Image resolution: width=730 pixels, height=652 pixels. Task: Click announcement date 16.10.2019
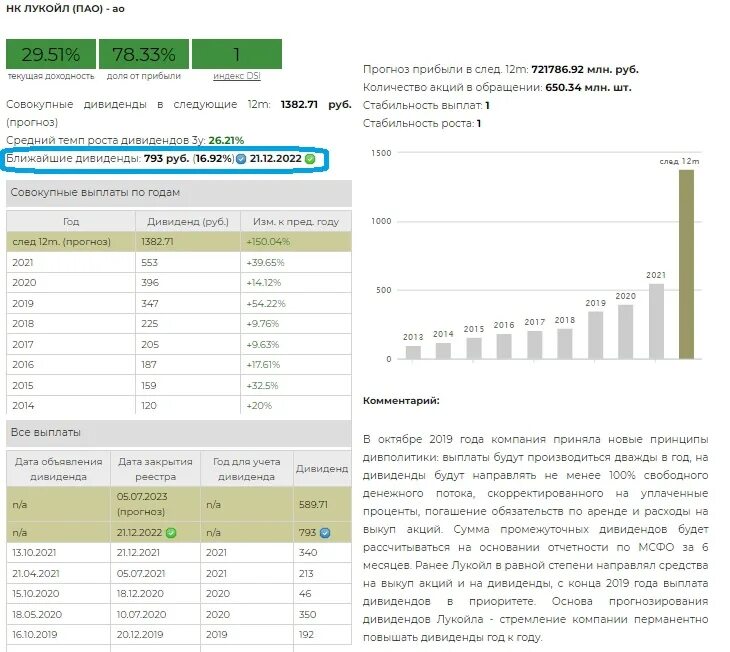34,635
